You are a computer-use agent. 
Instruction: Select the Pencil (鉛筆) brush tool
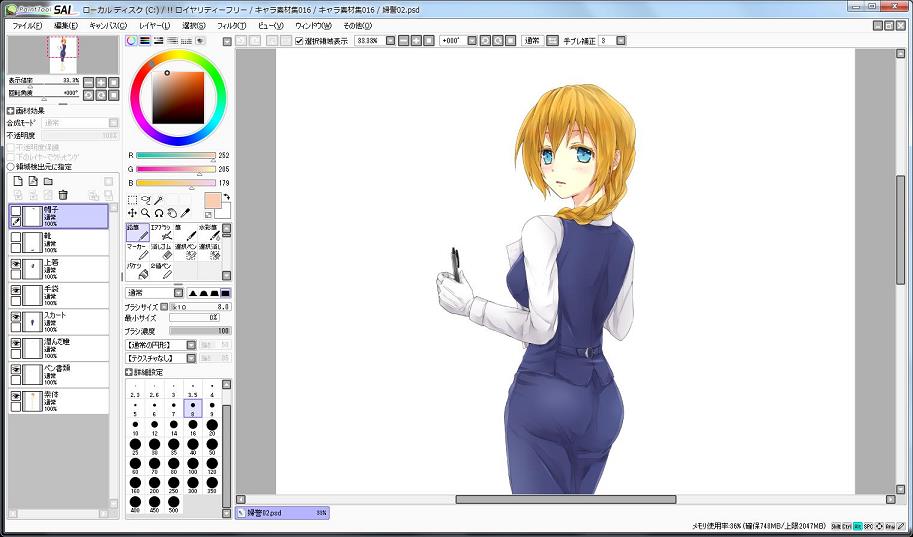pyautogui.click(x=137, y=231)
